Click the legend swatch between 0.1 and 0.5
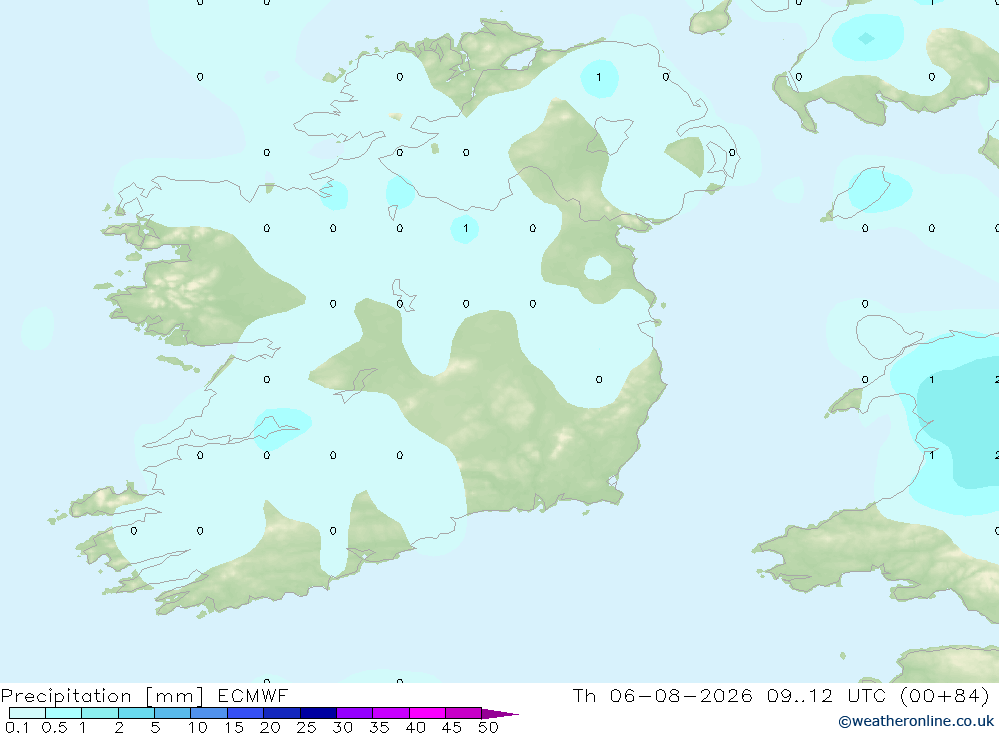This screenshot has width=1000, height=733. coord(27,713)
